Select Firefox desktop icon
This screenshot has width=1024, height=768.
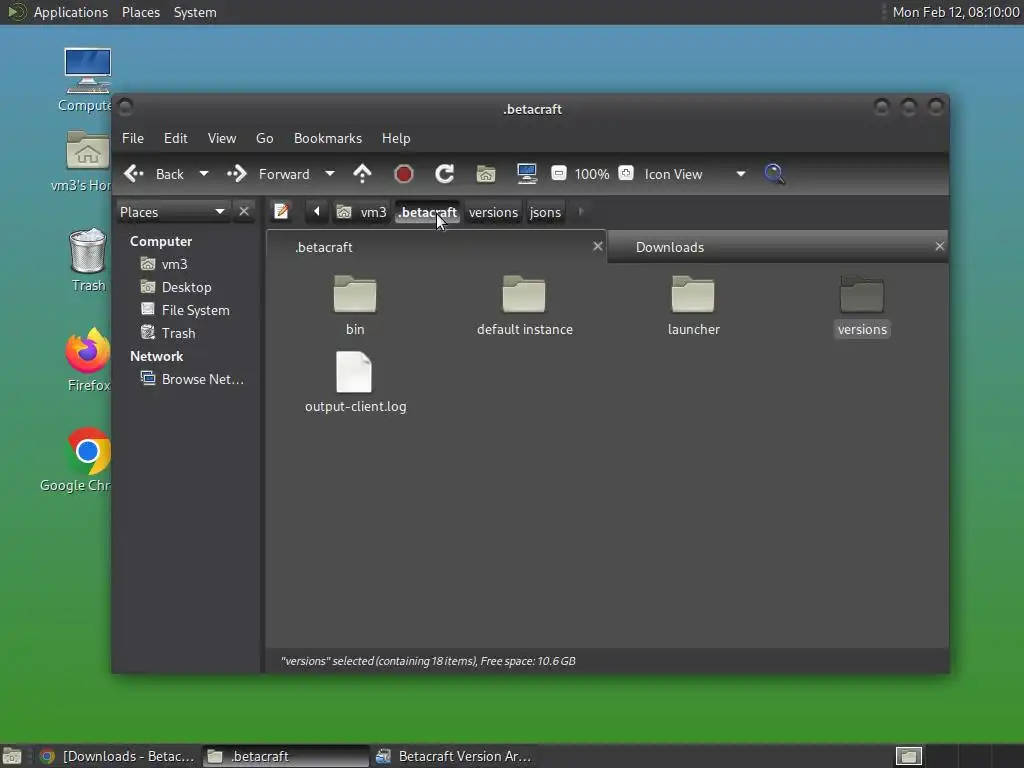click(88, 360)
